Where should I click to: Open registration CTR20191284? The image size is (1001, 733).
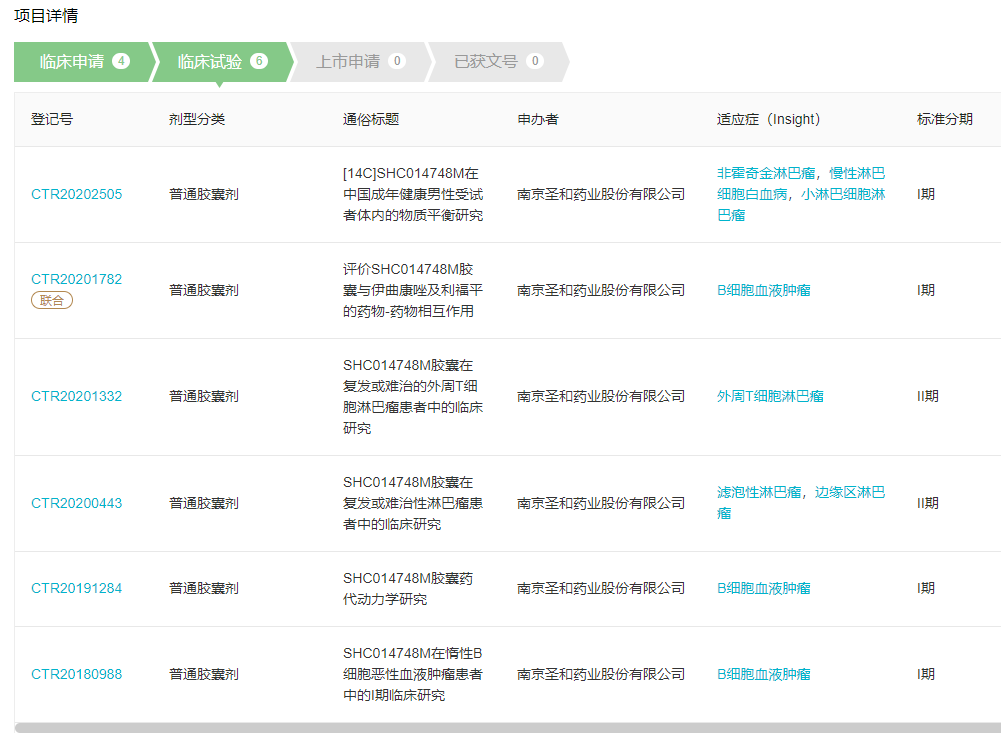pyautogui.click(x=77, y=588)
